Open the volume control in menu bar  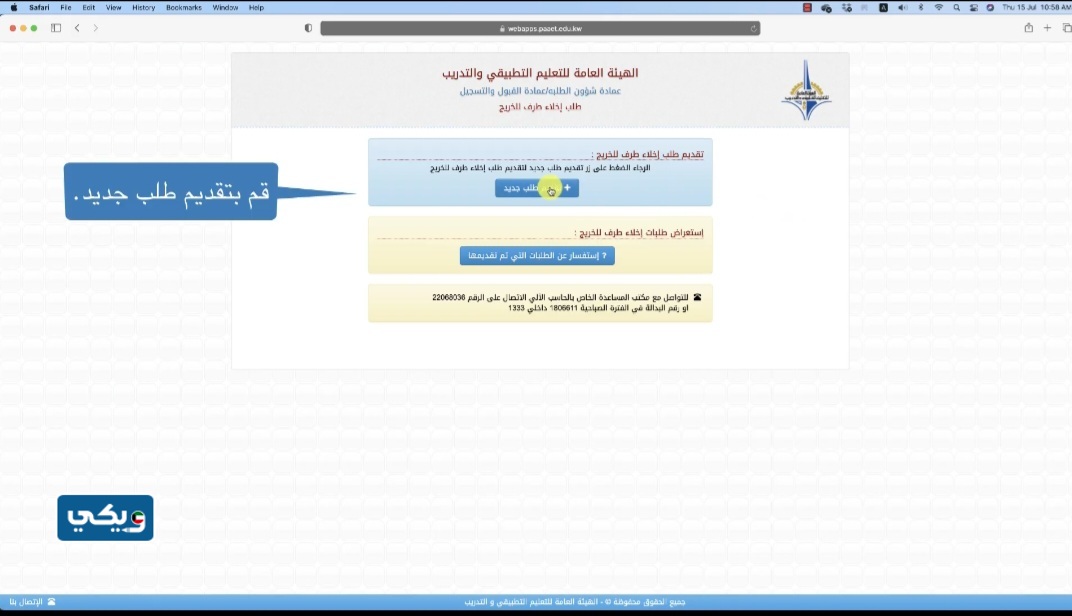pos(902,7)
